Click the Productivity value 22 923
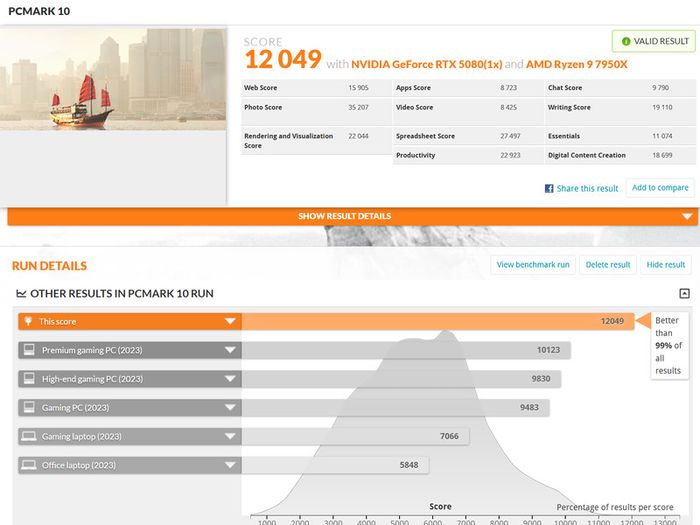 (510, 155)
